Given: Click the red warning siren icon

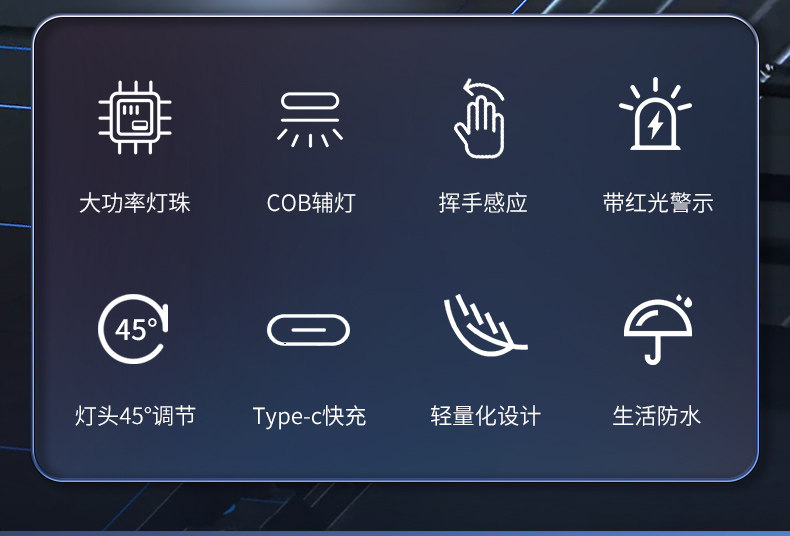Looking at the screenshot, I should [655, 114].
